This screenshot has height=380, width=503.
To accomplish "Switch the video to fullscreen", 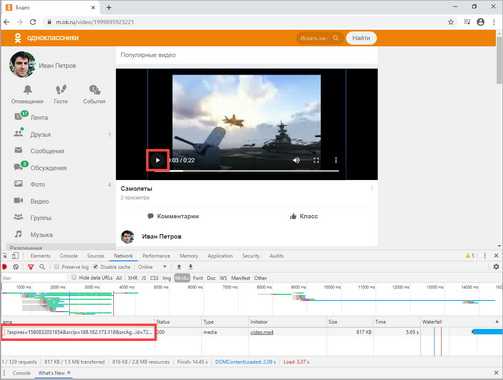I will [316, 160].
